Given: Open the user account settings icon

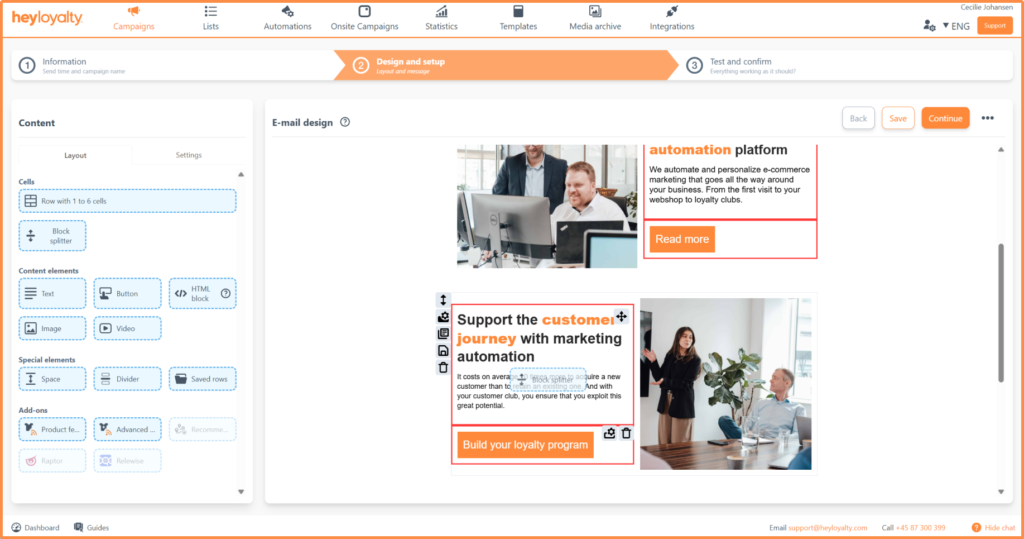Looking at the screenshot, I should (930, 26).
